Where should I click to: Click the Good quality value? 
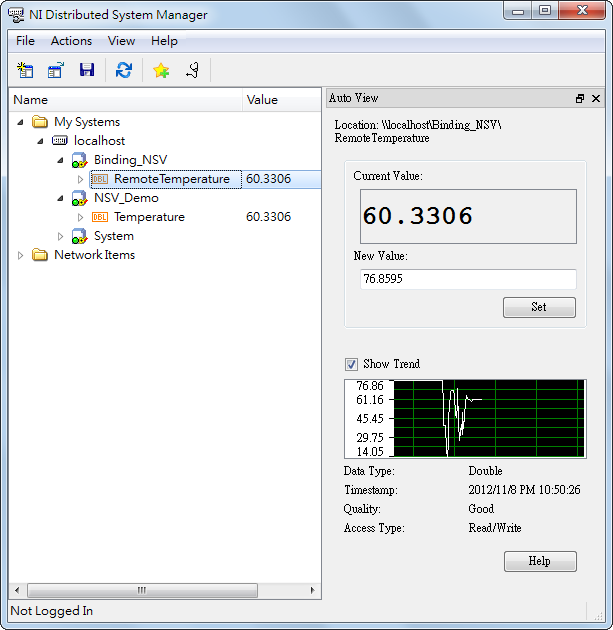click(481, 509)
